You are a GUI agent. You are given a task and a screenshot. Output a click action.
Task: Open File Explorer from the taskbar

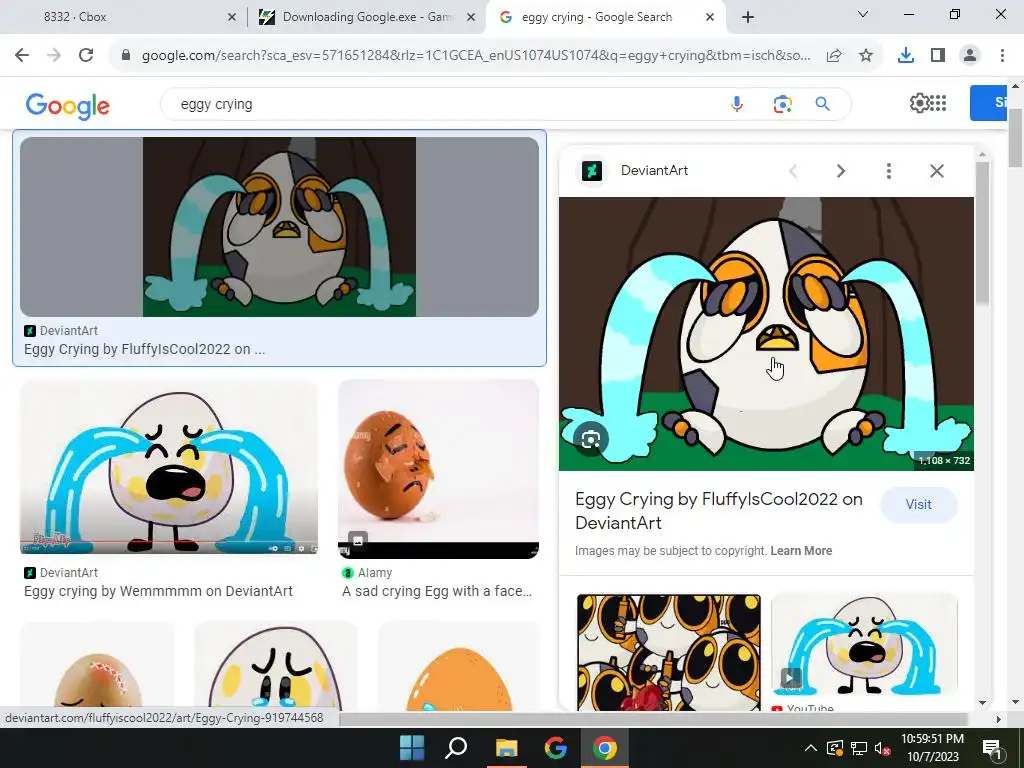click(506, 748)
